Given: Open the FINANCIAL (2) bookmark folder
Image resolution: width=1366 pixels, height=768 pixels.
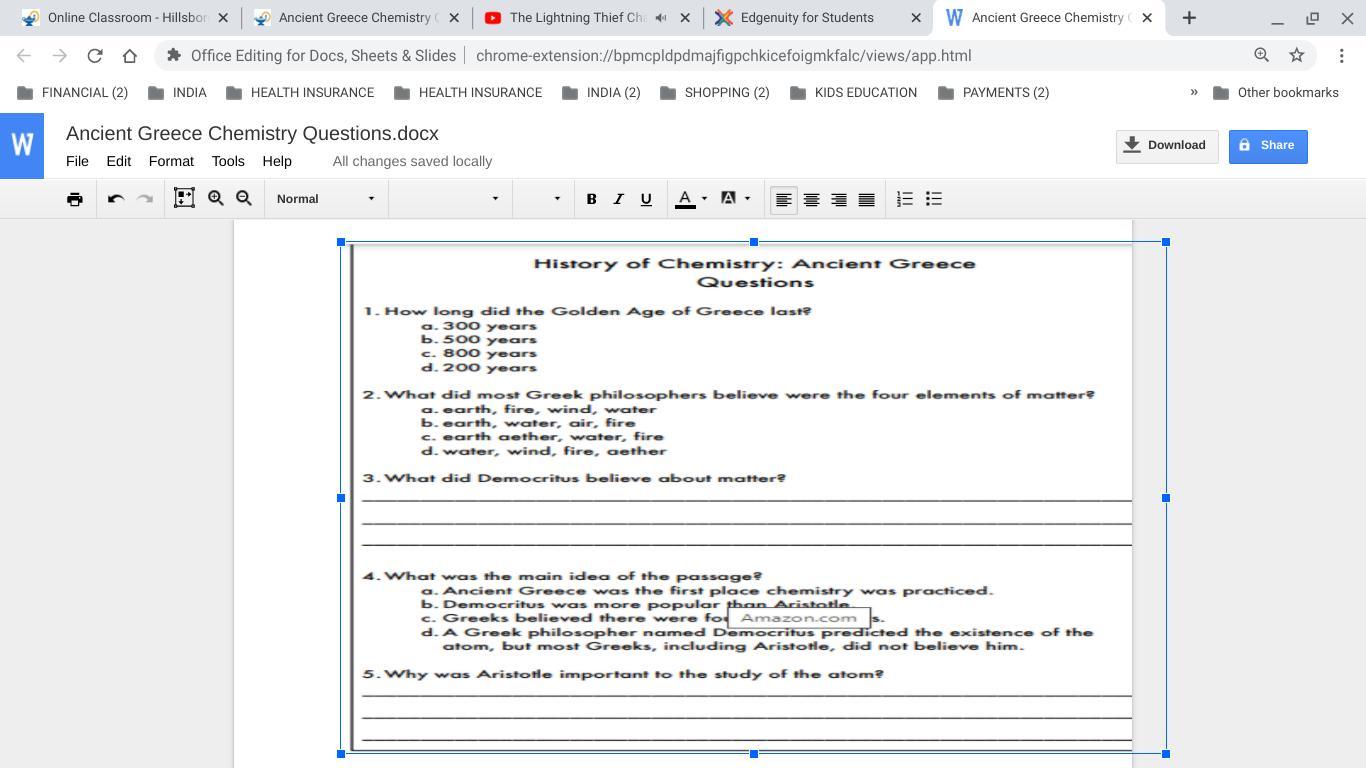Looking at the screenshot, I should (73, 92).
